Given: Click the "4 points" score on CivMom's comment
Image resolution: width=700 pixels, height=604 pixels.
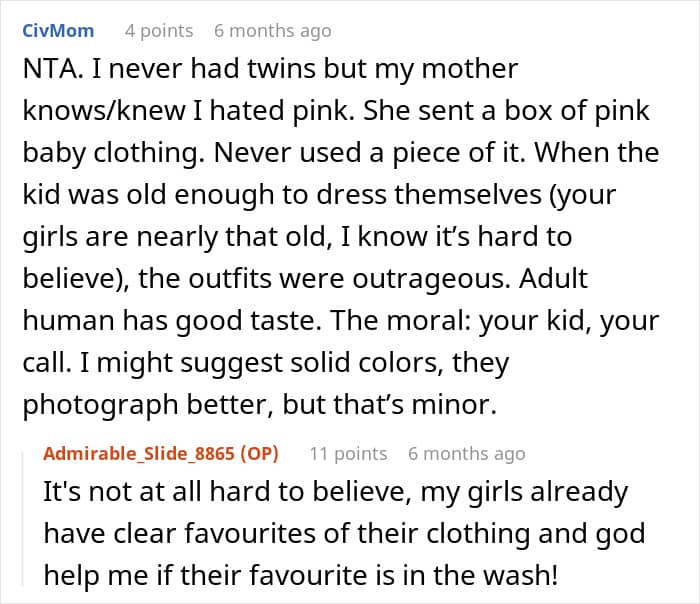Looking at the screenshot, I should coord(159,31).
